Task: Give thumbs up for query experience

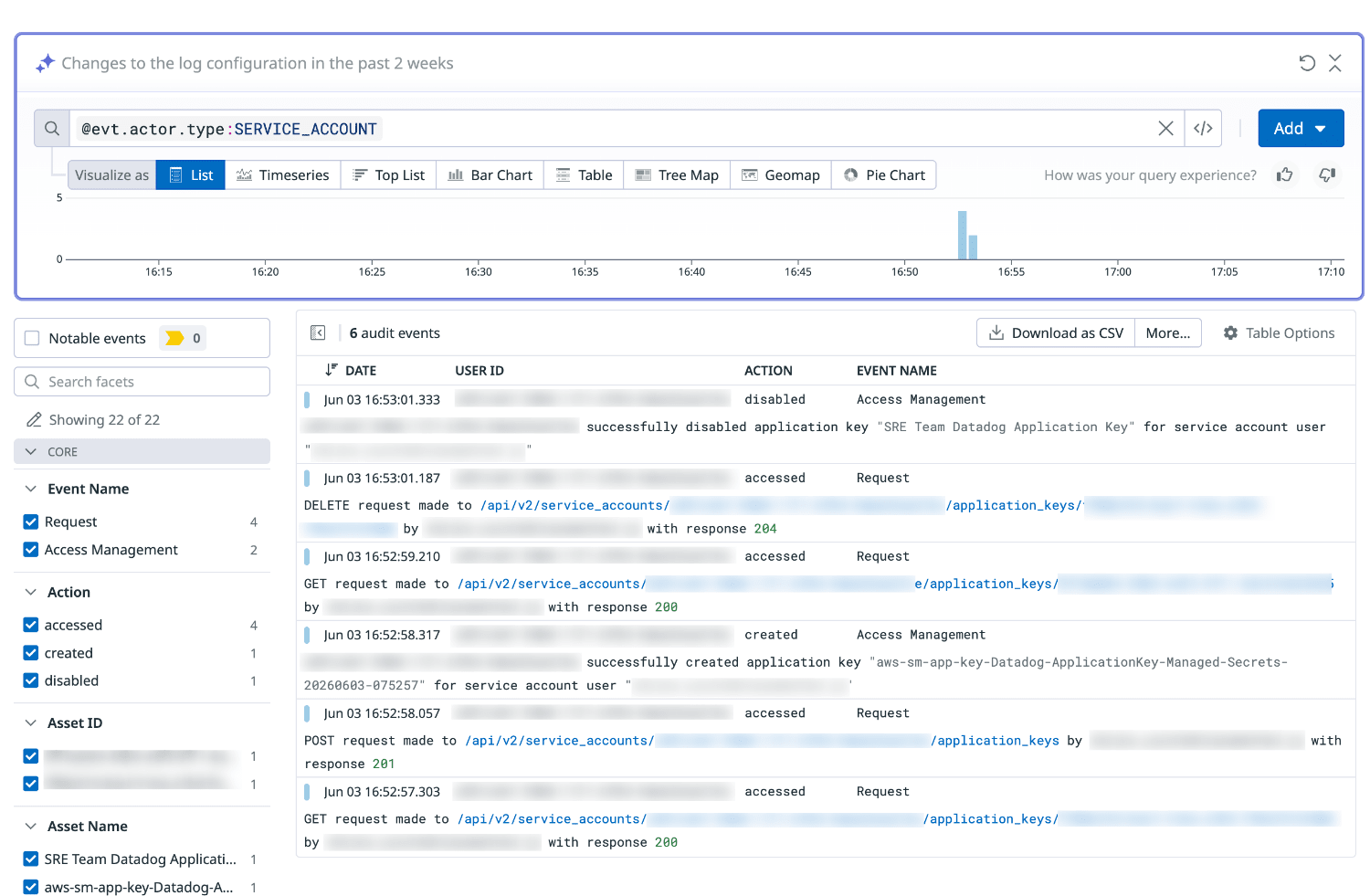Action: tap(1285, 174)
